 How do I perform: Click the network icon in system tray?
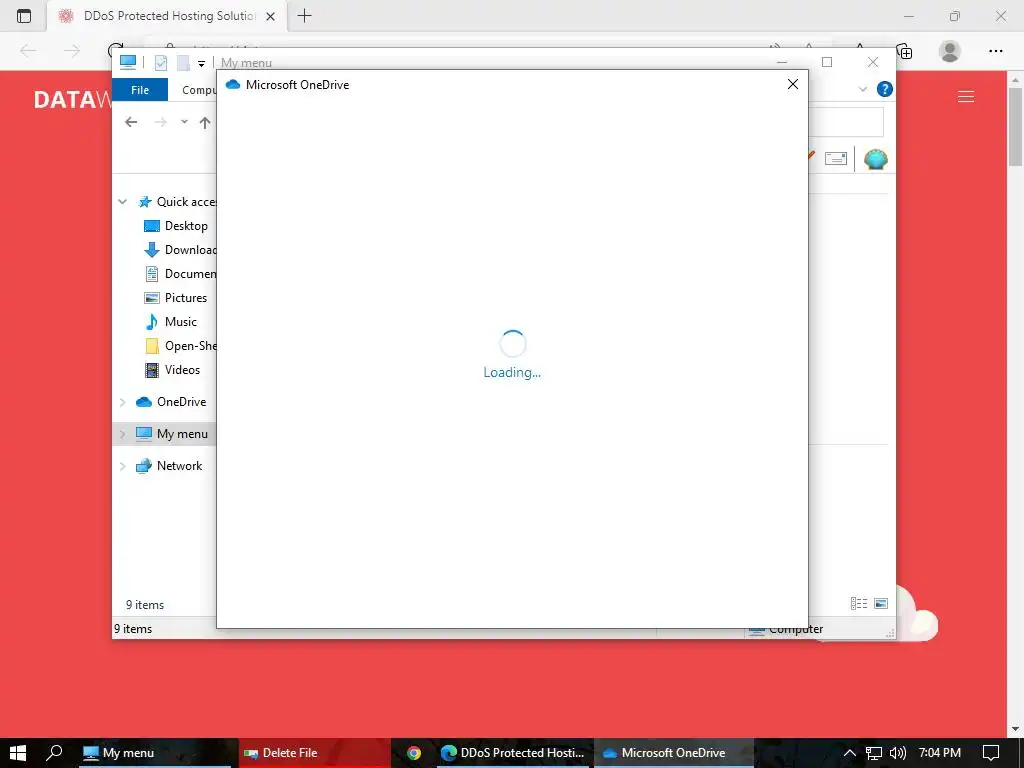point(874,753)
